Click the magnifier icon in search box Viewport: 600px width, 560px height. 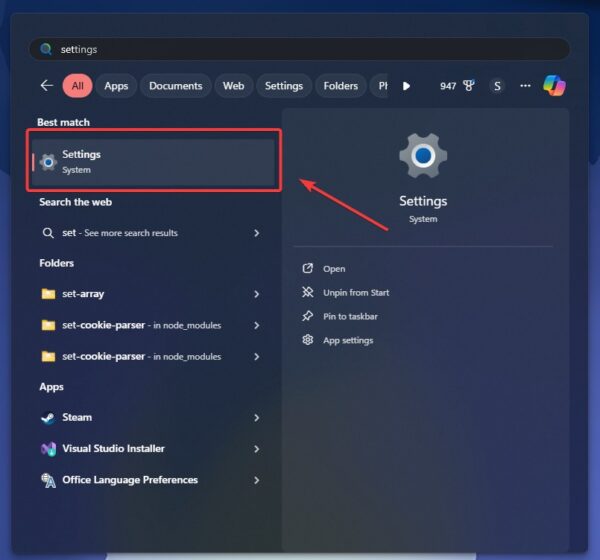(x=46, y=49)
